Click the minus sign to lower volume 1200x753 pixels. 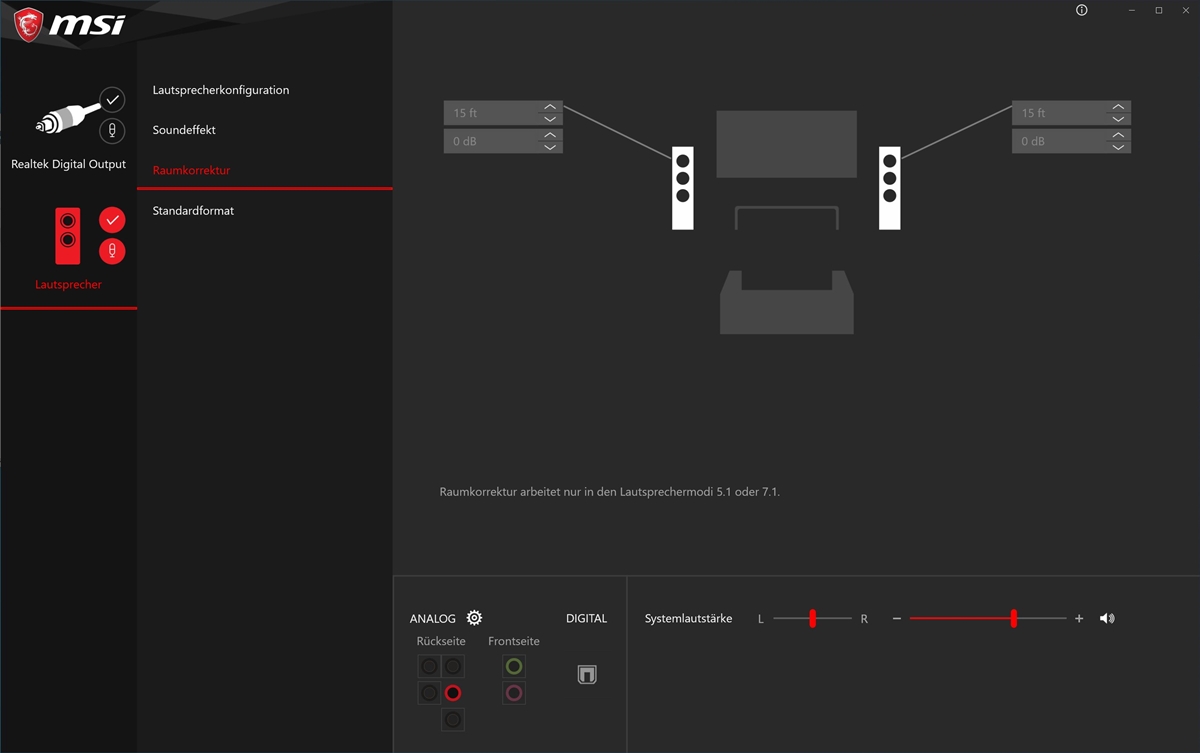(x=897, y=619)
